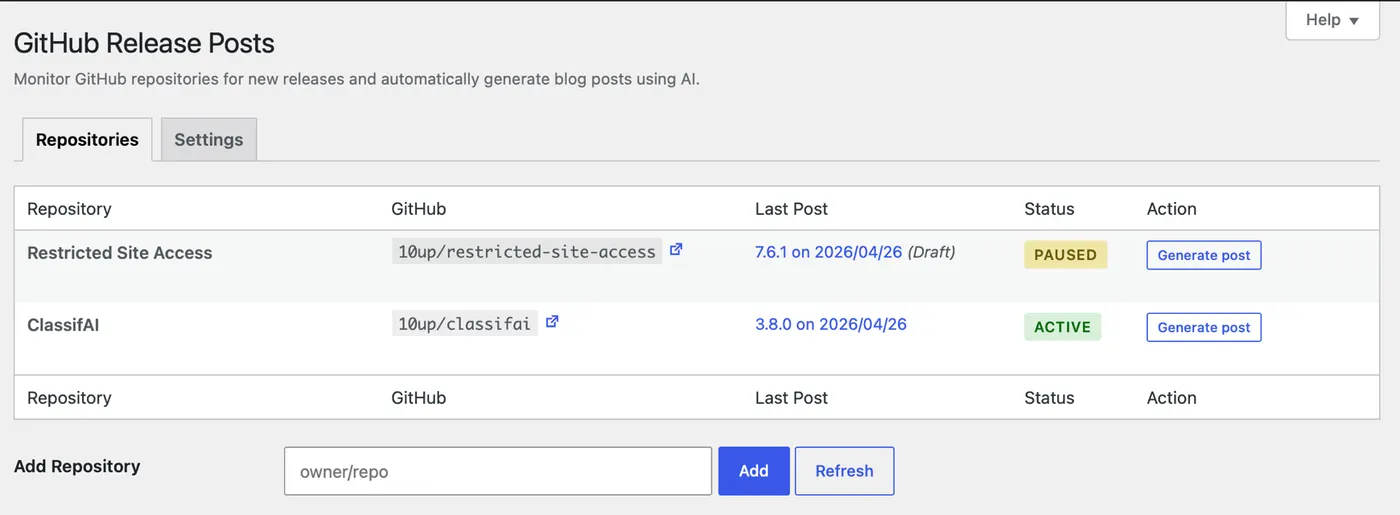Image resolution: width=1400 pixels, height=515 pixels.
Task: Open external link icon for 10up/classifai
Action: pyautogui.click(x=552, y=322)
